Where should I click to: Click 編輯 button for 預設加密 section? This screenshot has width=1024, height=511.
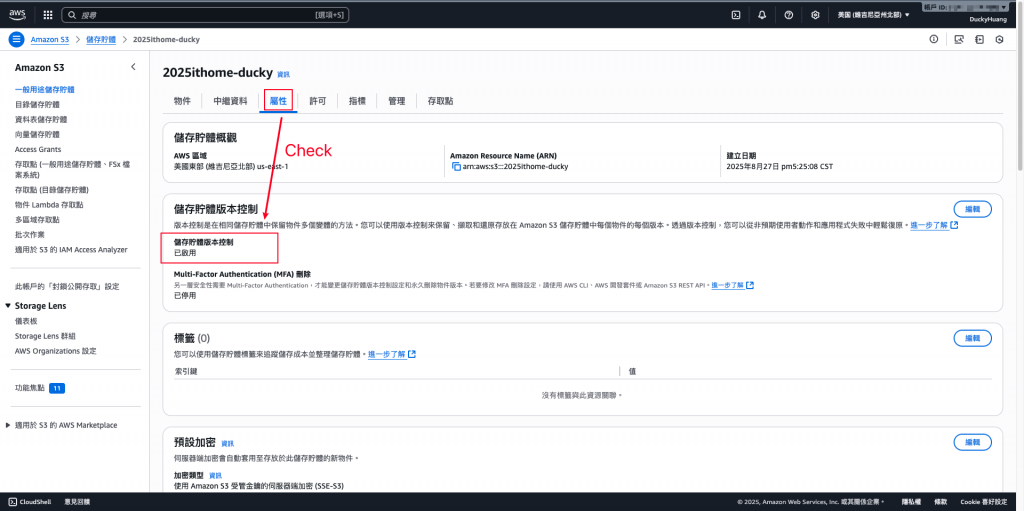972,442
